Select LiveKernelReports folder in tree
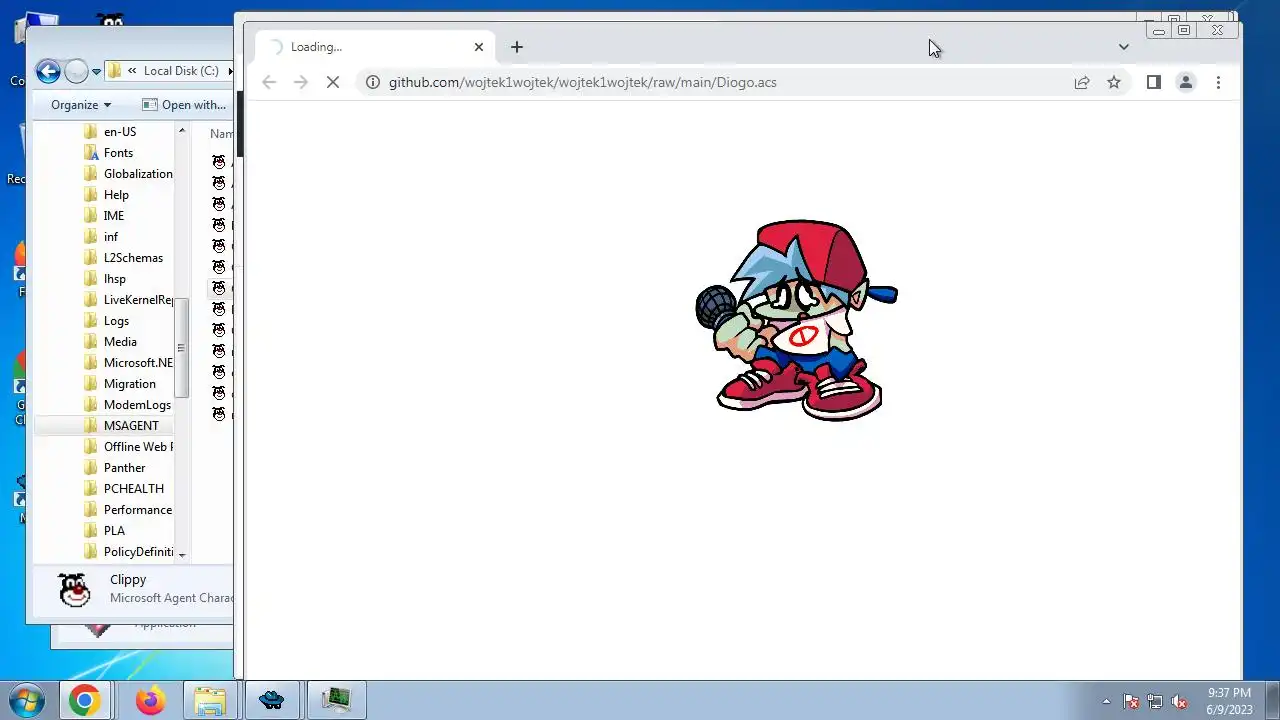 pyautogui.click(x=138, y=300)
